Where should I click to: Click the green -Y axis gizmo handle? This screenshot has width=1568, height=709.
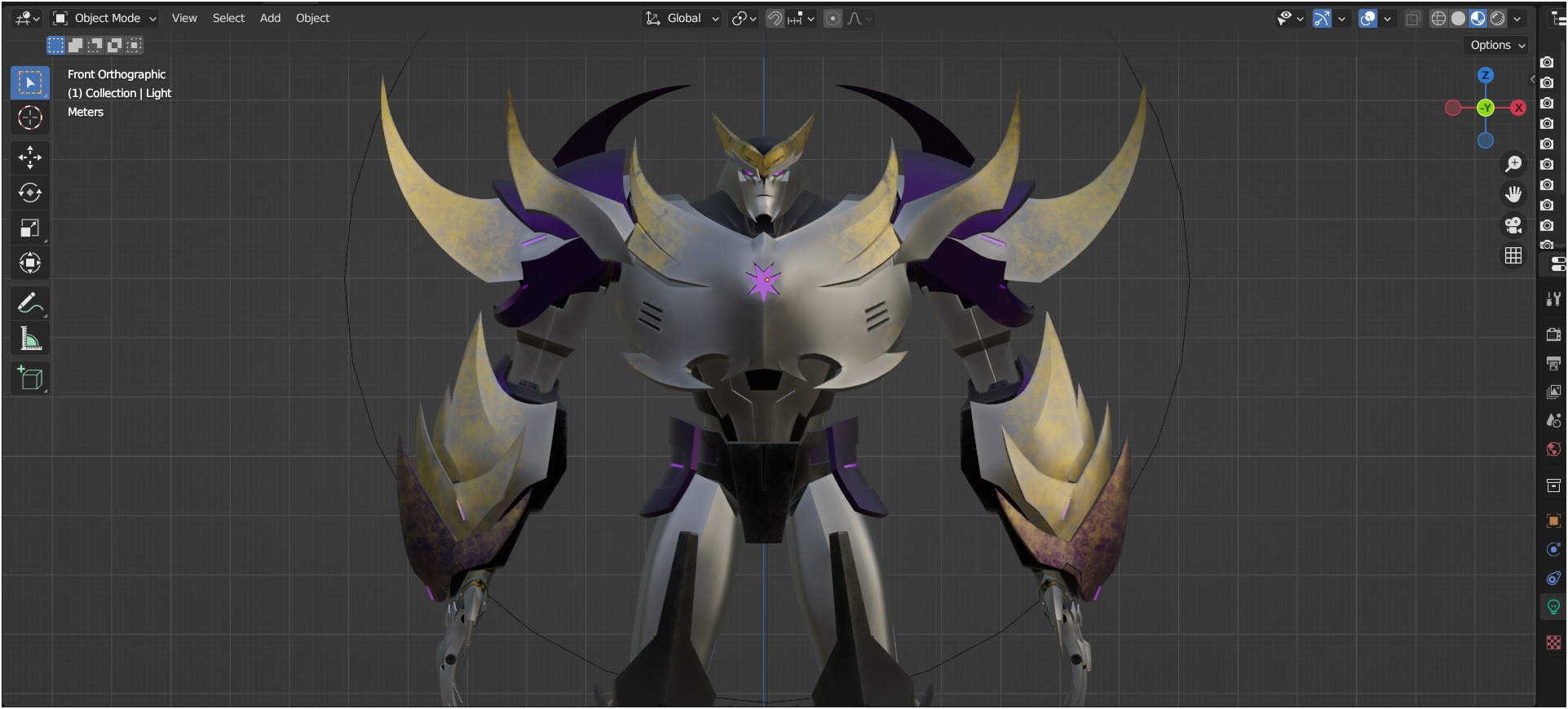coord(1486,108)
